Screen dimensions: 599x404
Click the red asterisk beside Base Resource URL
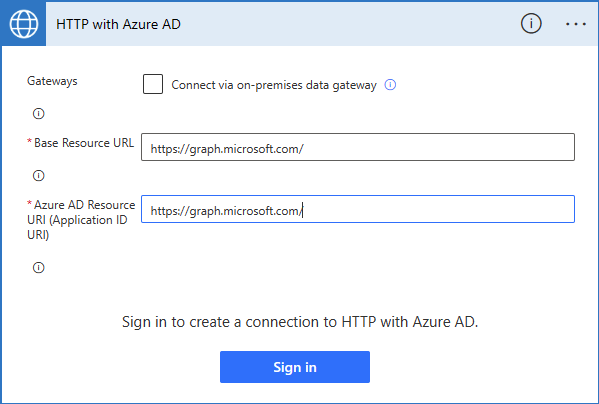click(29, 141)
